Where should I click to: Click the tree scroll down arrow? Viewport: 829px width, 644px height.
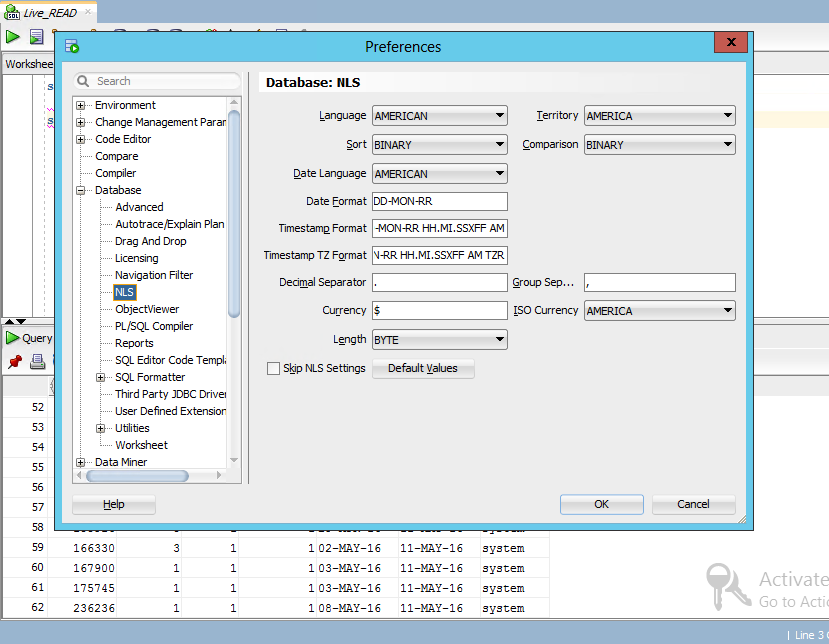click(x=234, y=461)
